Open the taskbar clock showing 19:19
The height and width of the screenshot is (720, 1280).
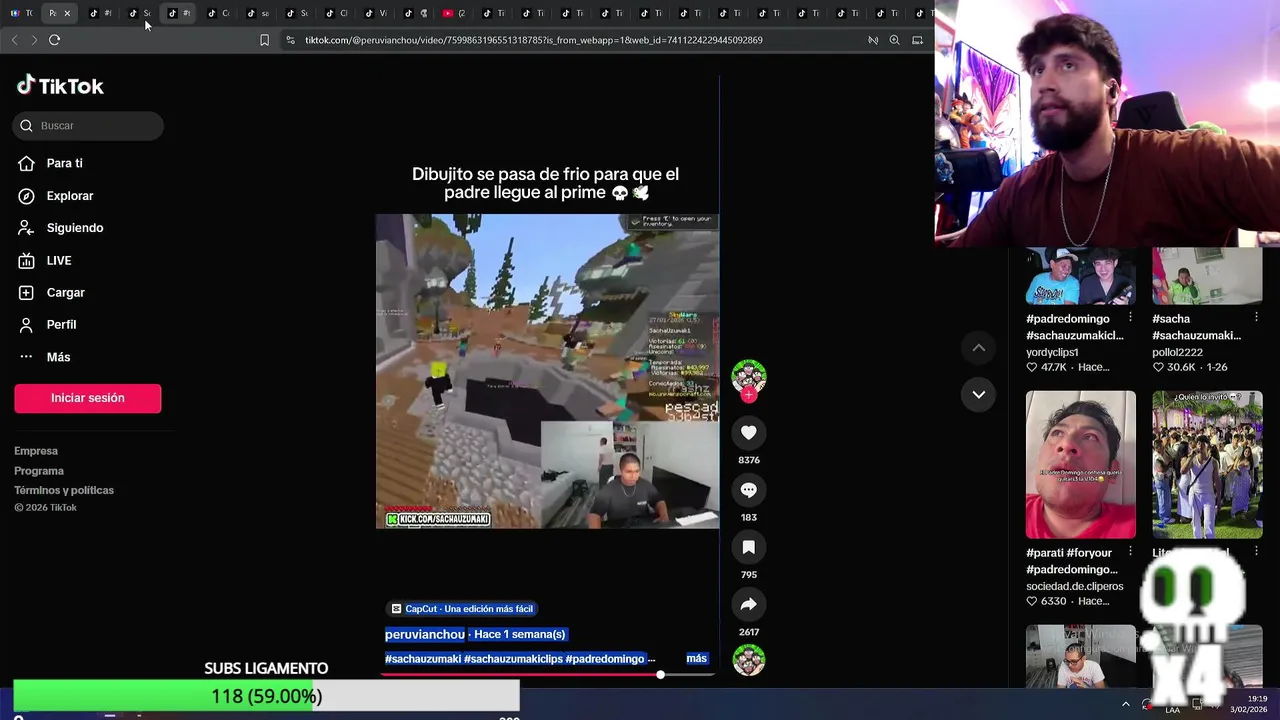1249,704
